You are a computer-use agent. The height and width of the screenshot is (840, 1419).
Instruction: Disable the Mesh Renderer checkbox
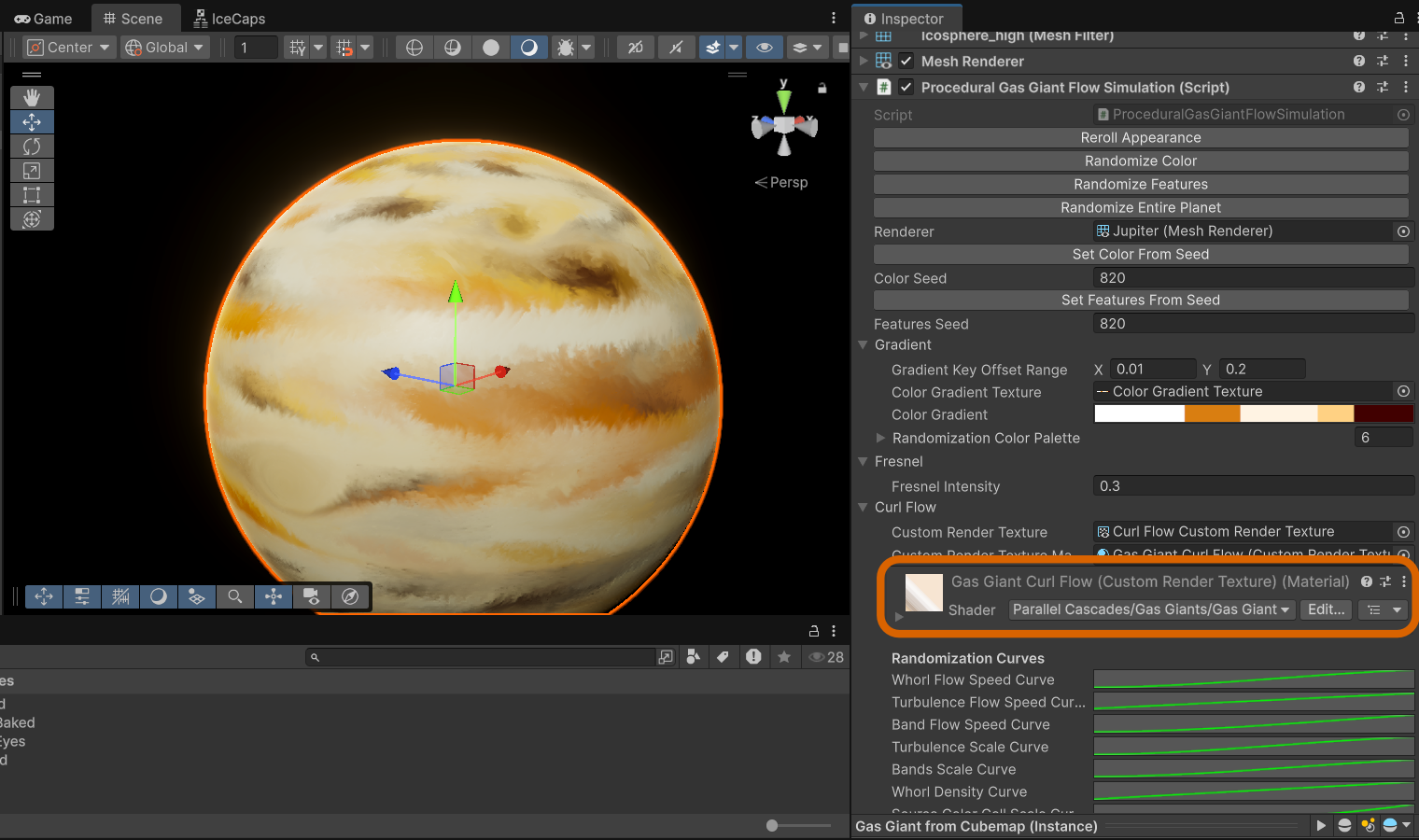click(x=906, y=61)
